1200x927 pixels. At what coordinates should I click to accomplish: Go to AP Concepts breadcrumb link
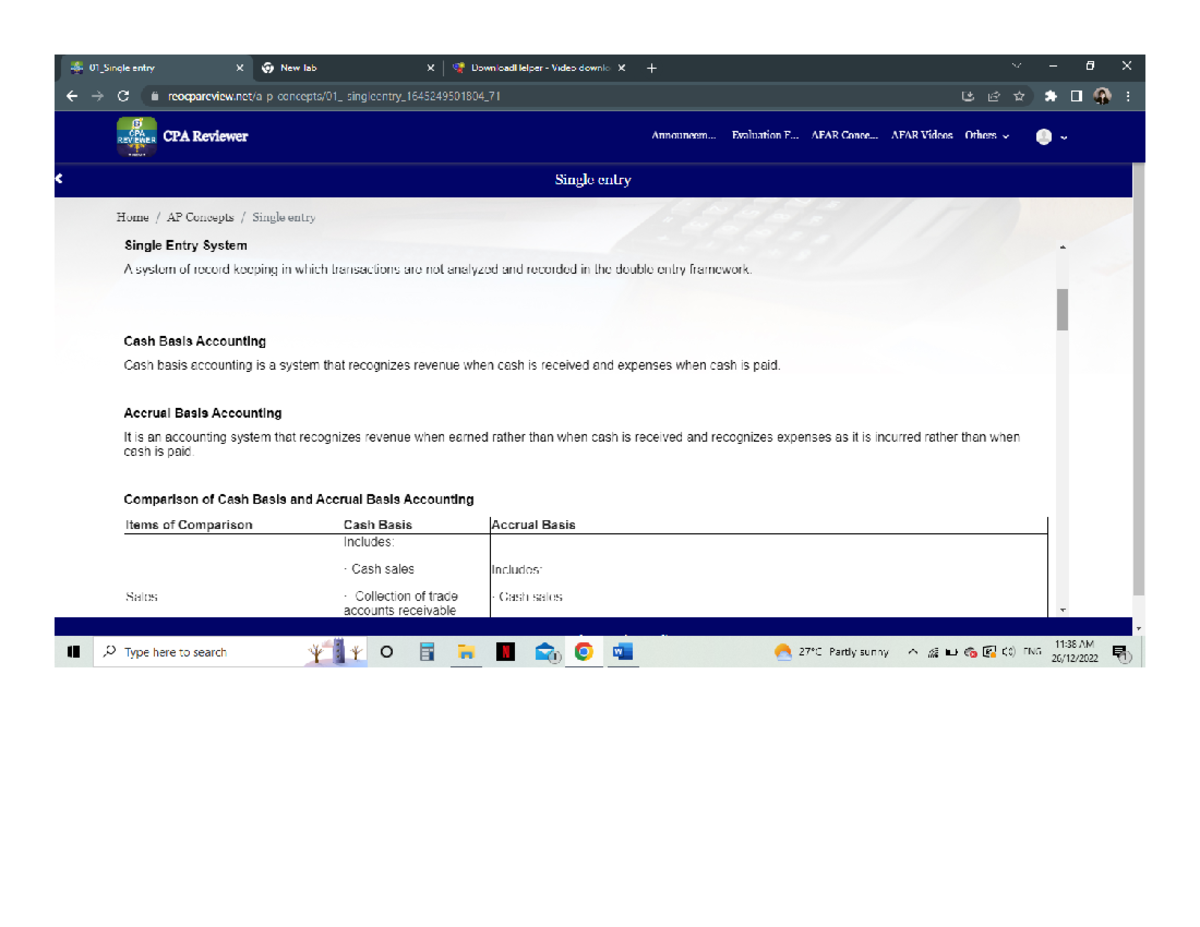pos(200,217)
